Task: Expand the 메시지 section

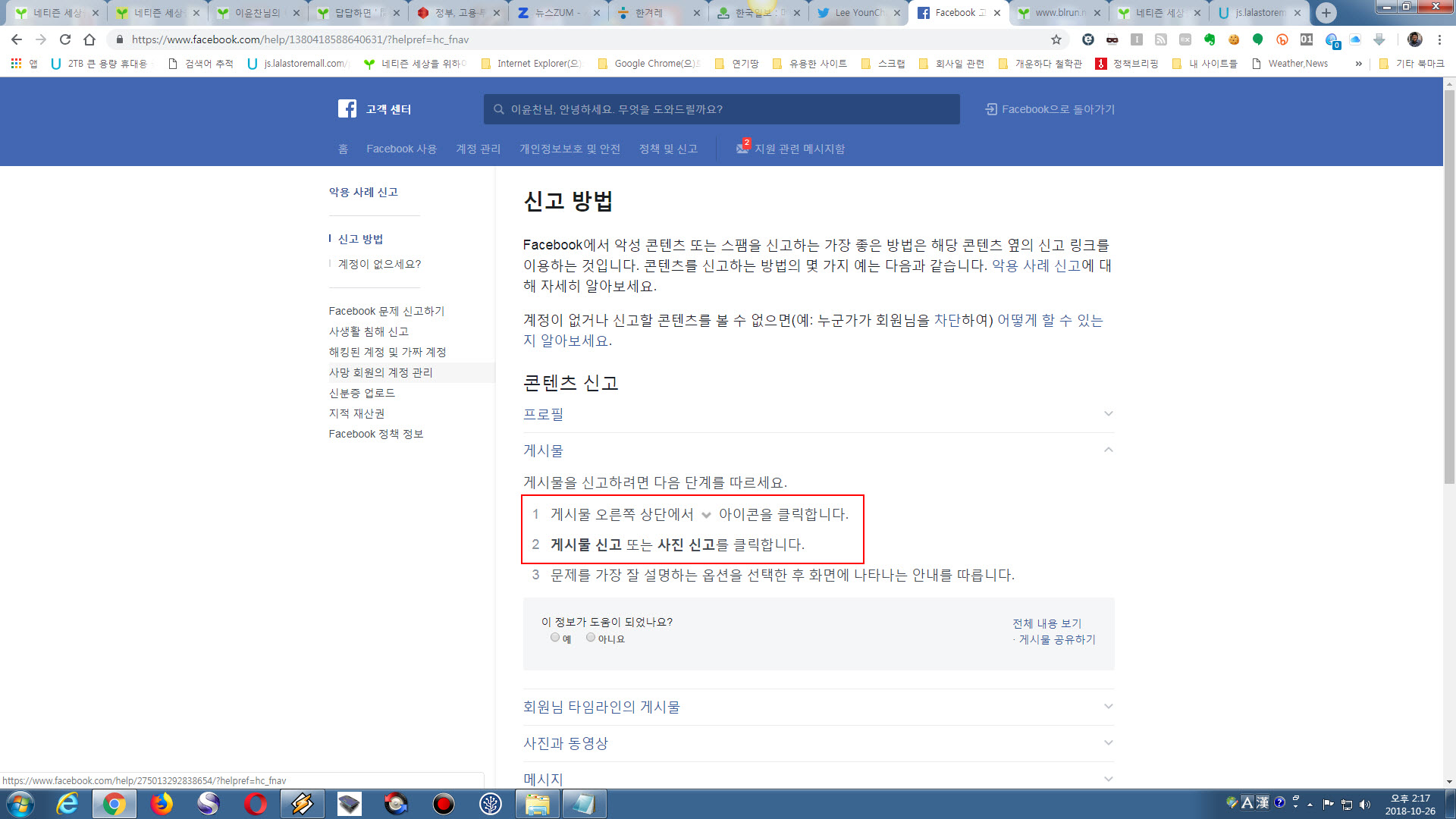Action: [x=818, y=779]
